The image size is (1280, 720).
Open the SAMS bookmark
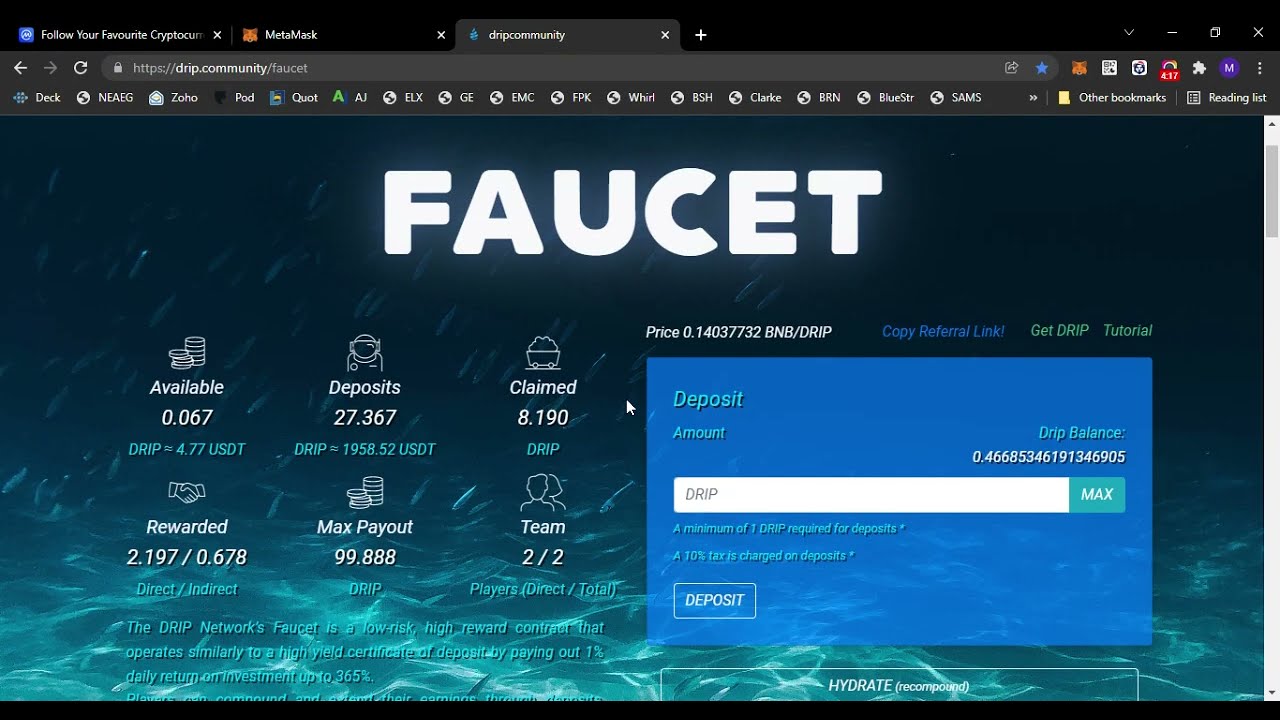tap(956, 98)
